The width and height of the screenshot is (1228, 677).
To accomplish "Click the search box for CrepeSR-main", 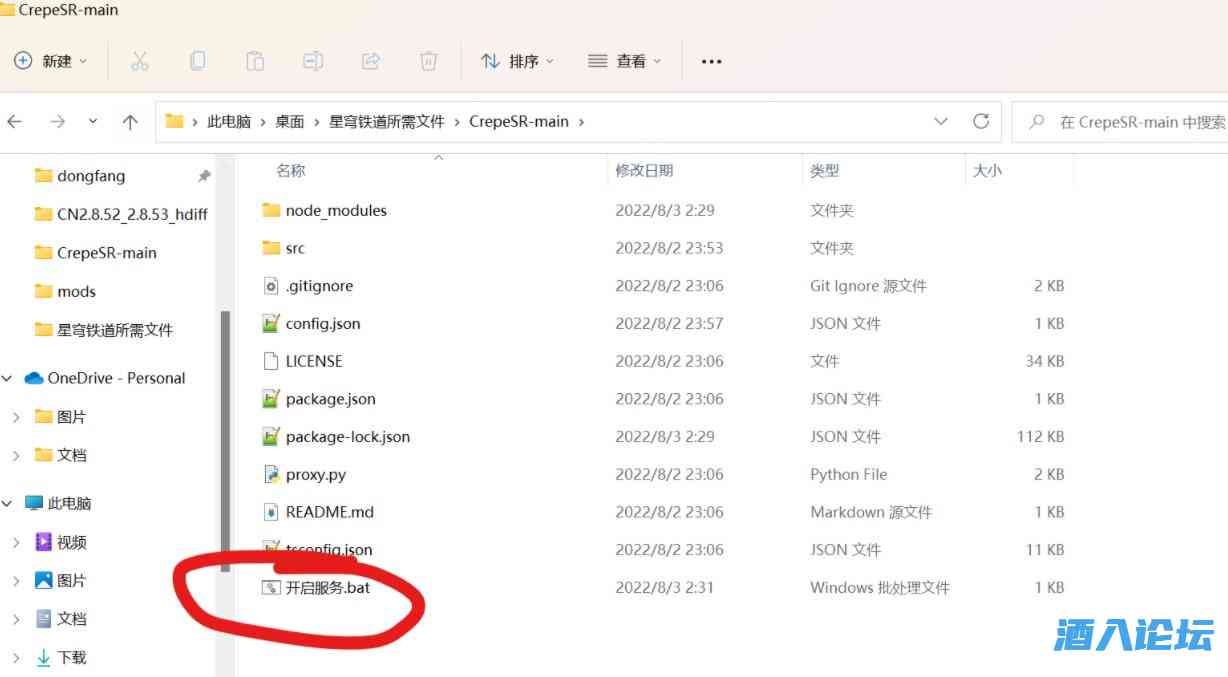I will (x=1130, y=122).
